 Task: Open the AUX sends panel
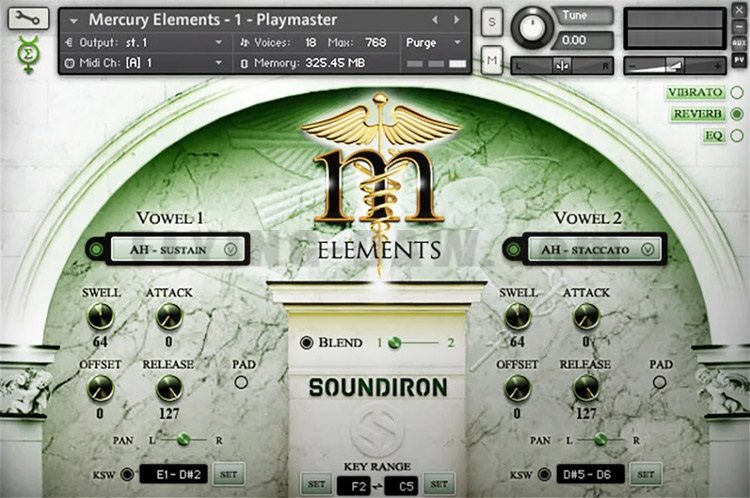pos(739,43)
